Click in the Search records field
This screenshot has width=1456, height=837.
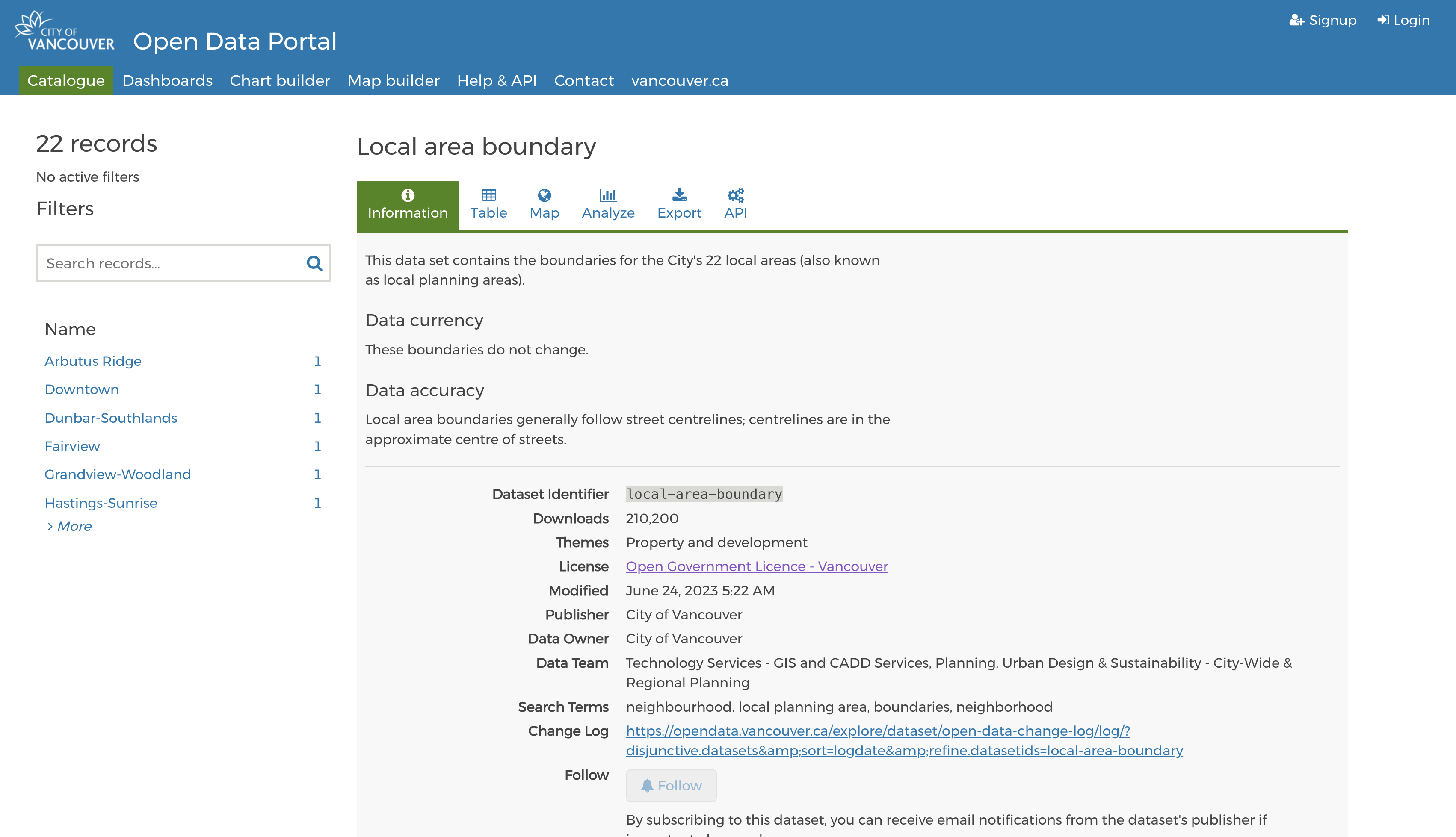170,263
